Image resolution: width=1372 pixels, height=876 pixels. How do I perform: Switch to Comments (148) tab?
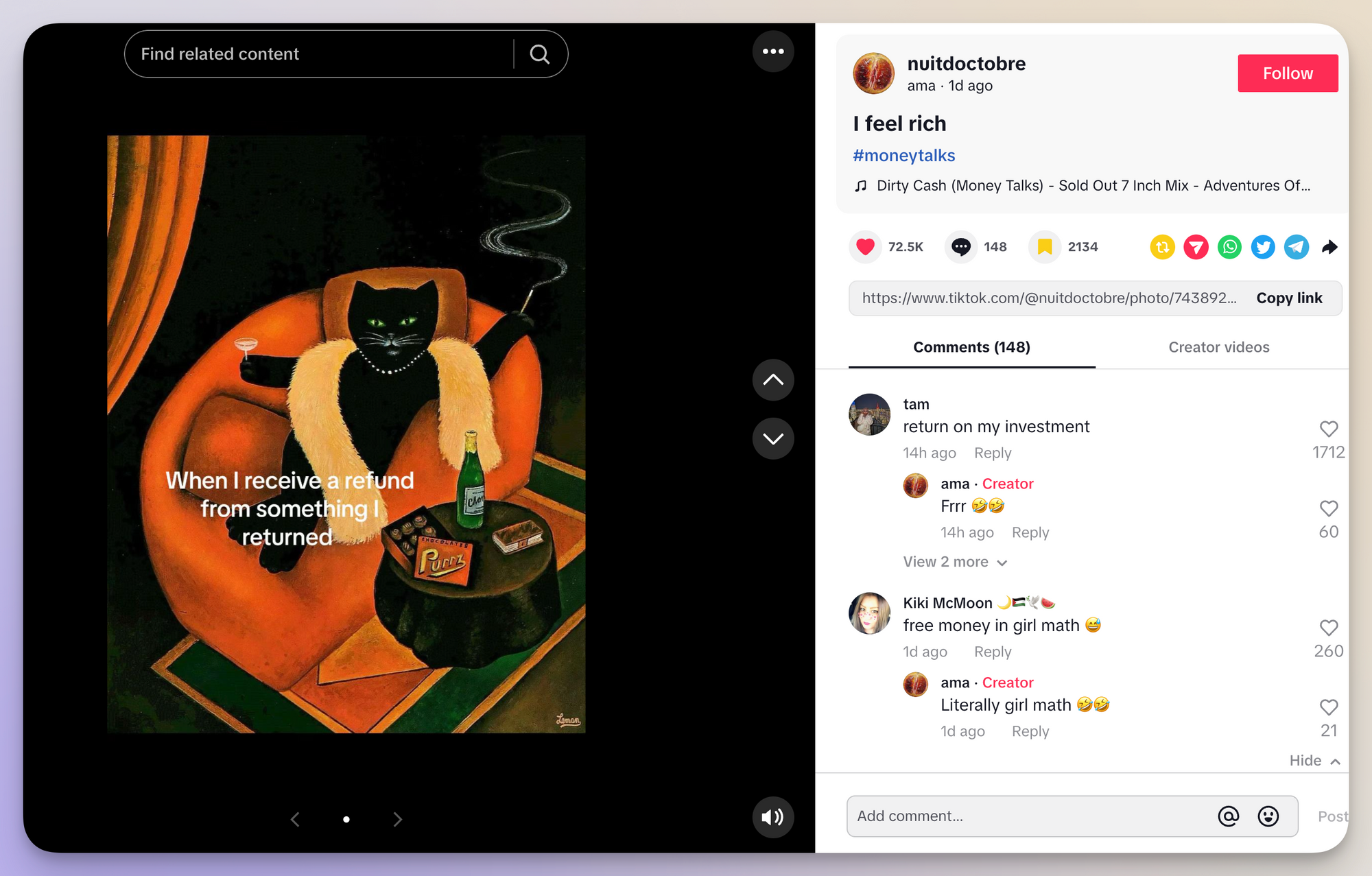971,347
